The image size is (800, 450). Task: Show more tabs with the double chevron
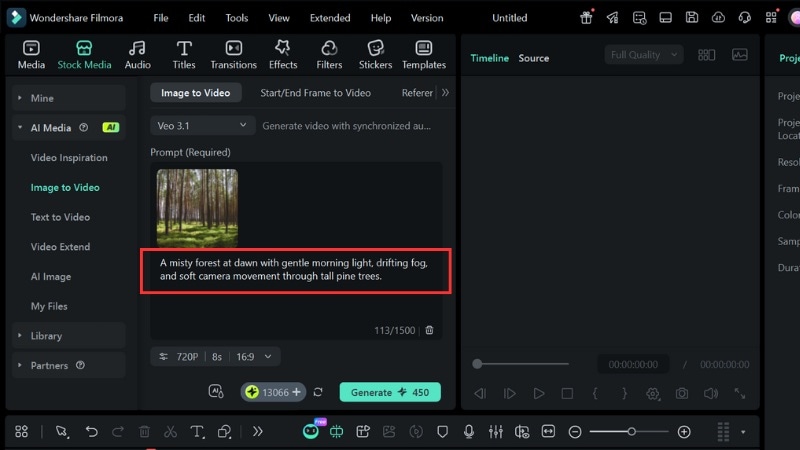(x=445, y=92)
